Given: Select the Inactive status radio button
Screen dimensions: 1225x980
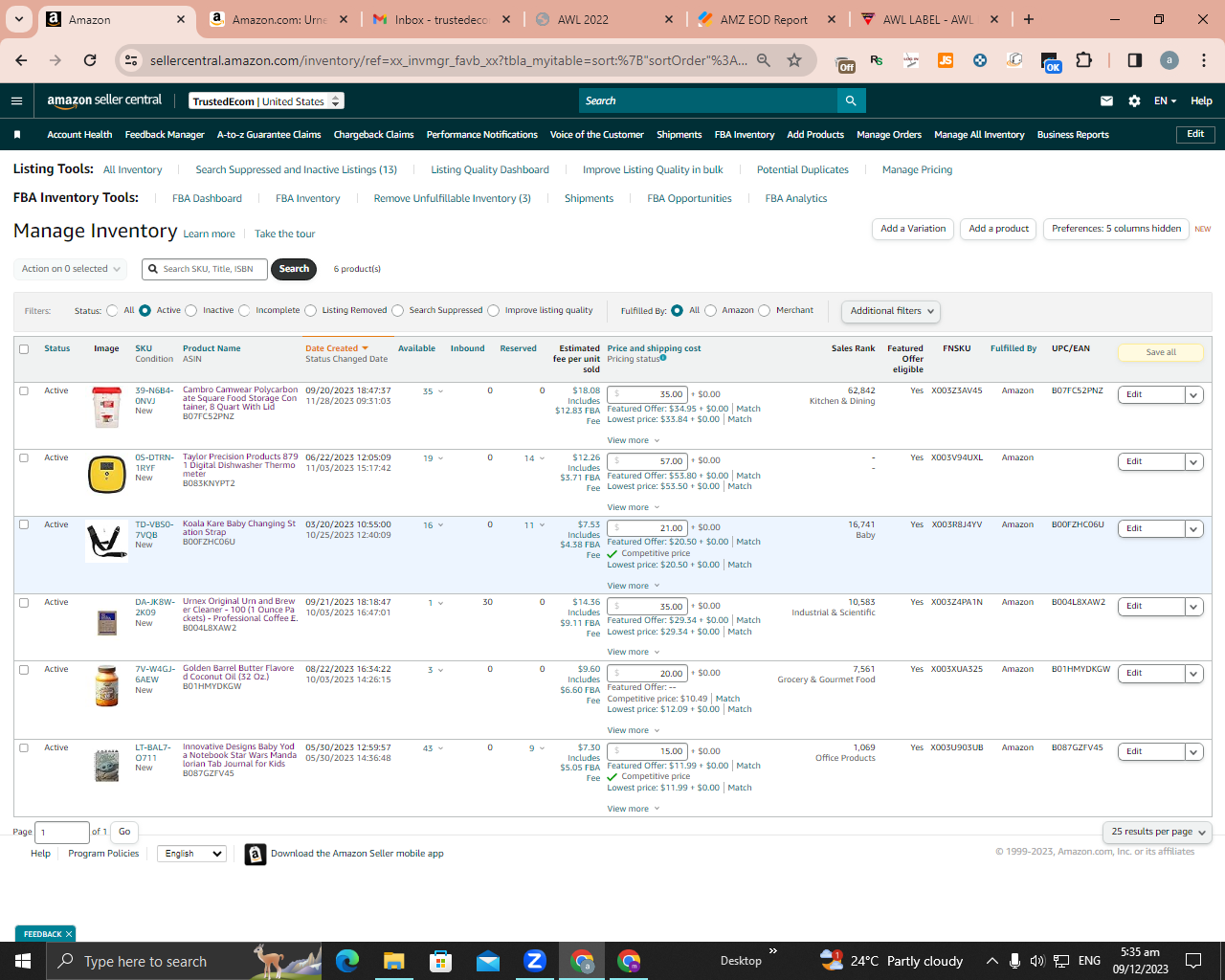Looking at the screenshot, I should [x=191, y=310].
